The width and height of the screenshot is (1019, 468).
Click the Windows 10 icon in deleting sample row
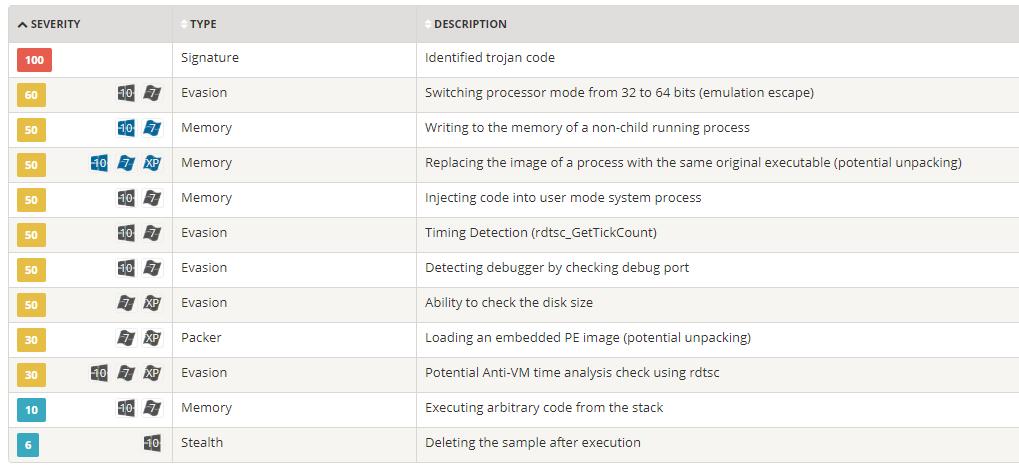tap(152, 443)
